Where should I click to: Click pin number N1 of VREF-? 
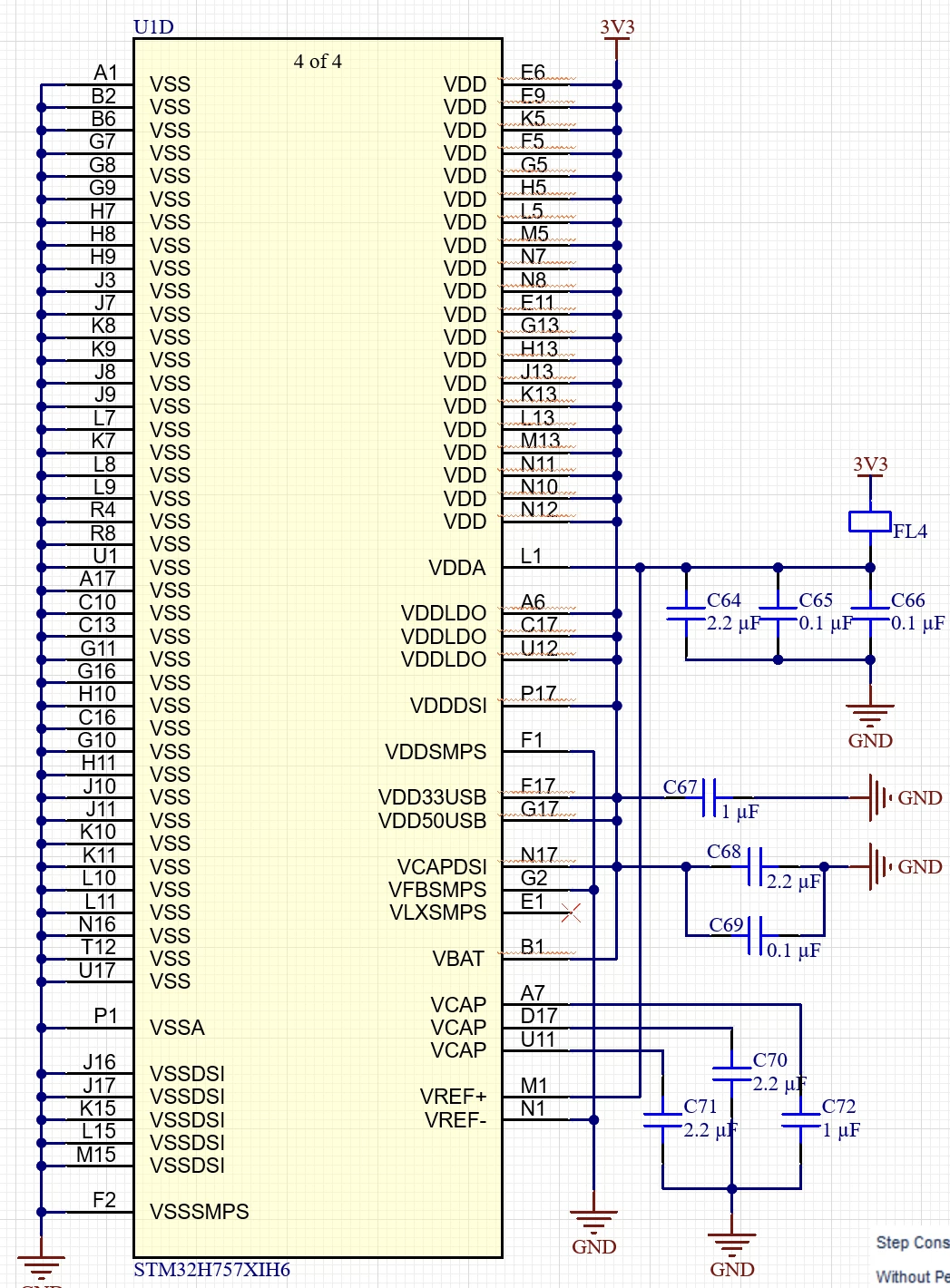[533, 1108]
